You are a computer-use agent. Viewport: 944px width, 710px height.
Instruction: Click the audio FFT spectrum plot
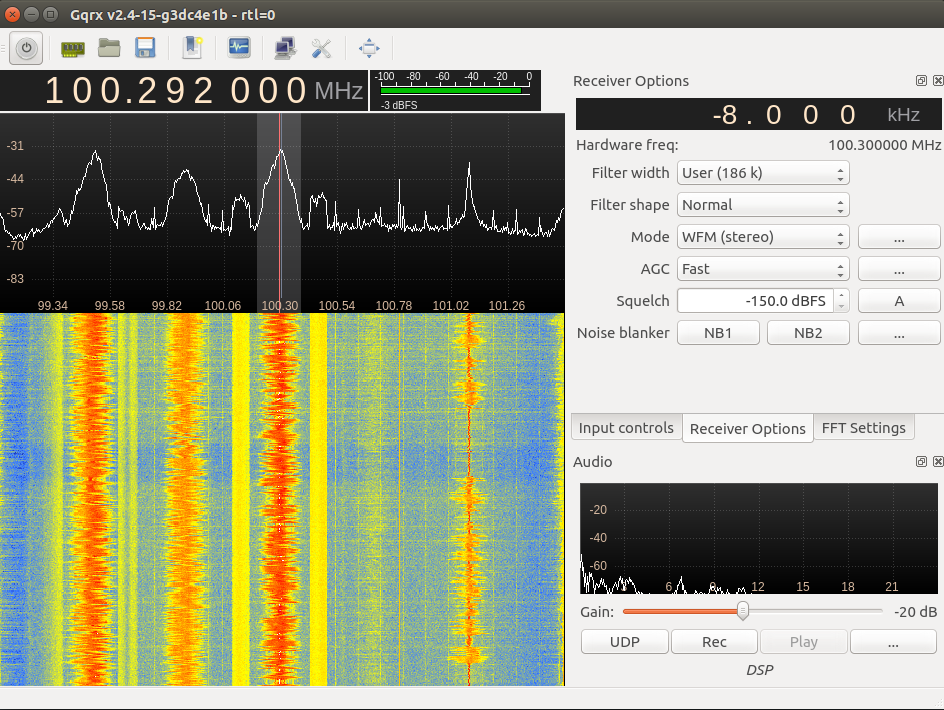759,538
